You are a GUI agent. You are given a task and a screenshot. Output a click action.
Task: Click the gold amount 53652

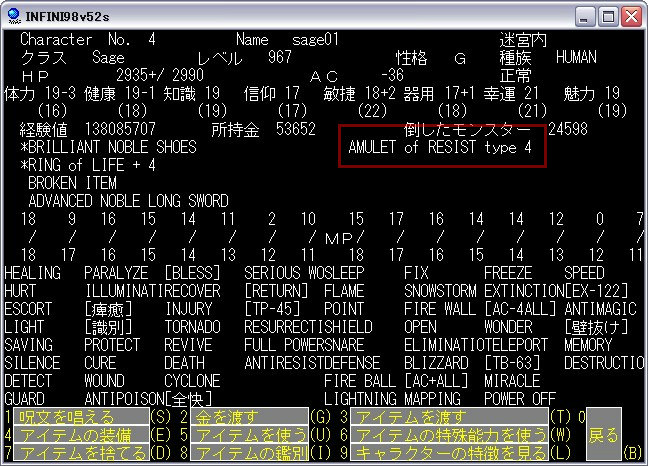click(x=296, y=129)
